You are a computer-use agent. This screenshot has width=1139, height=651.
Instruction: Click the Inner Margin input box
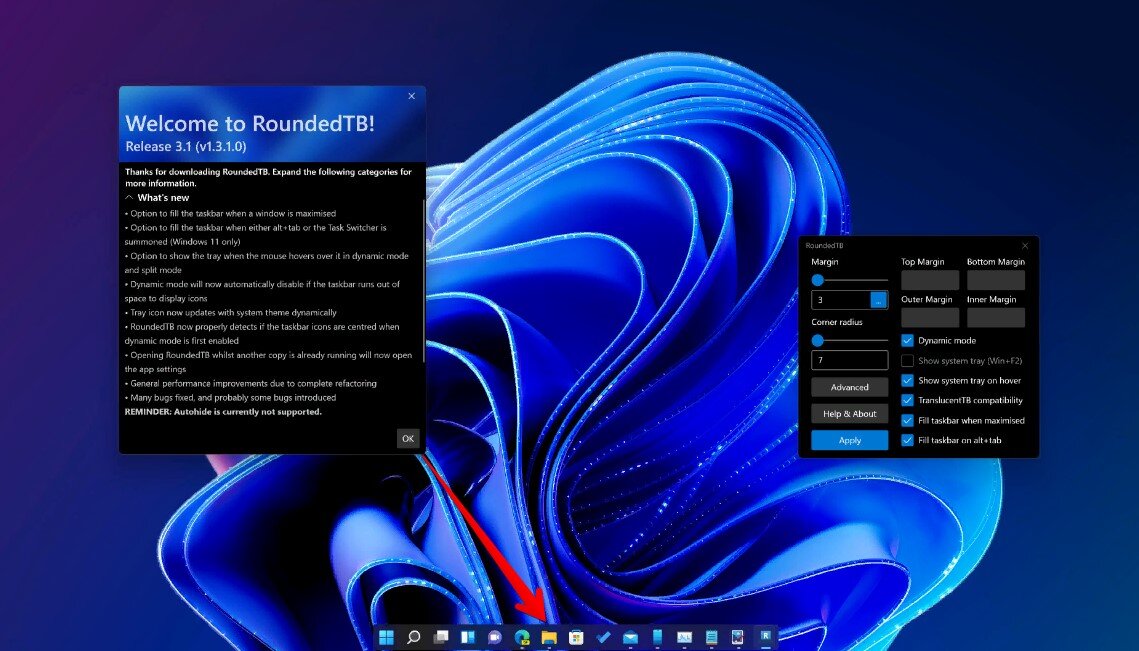coord(996,318)
